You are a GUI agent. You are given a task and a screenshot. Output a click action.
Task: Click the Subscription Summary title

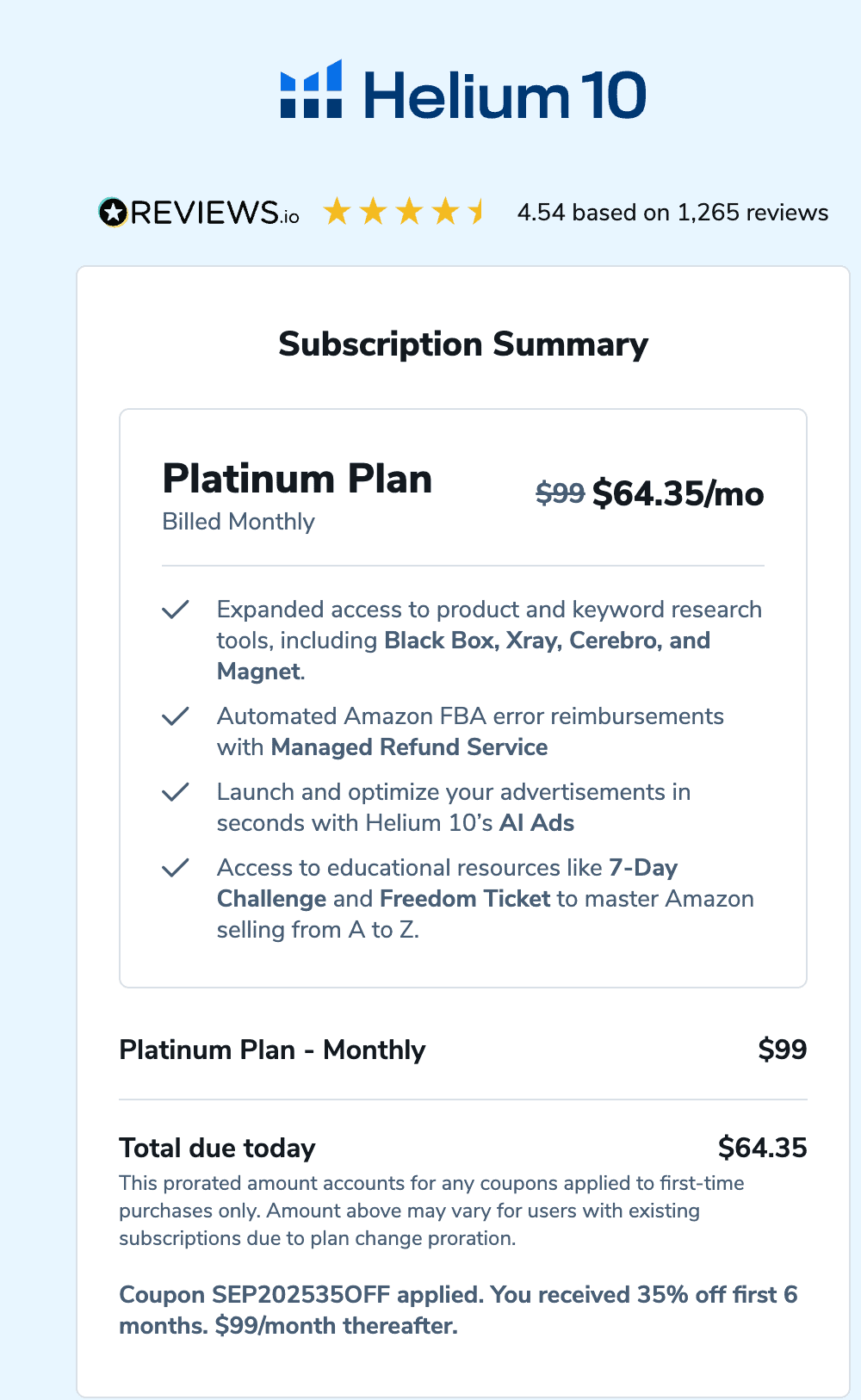[x=463, y=344]
